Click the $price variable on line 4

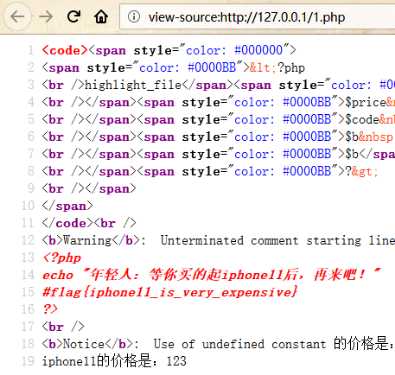[365, 102]
